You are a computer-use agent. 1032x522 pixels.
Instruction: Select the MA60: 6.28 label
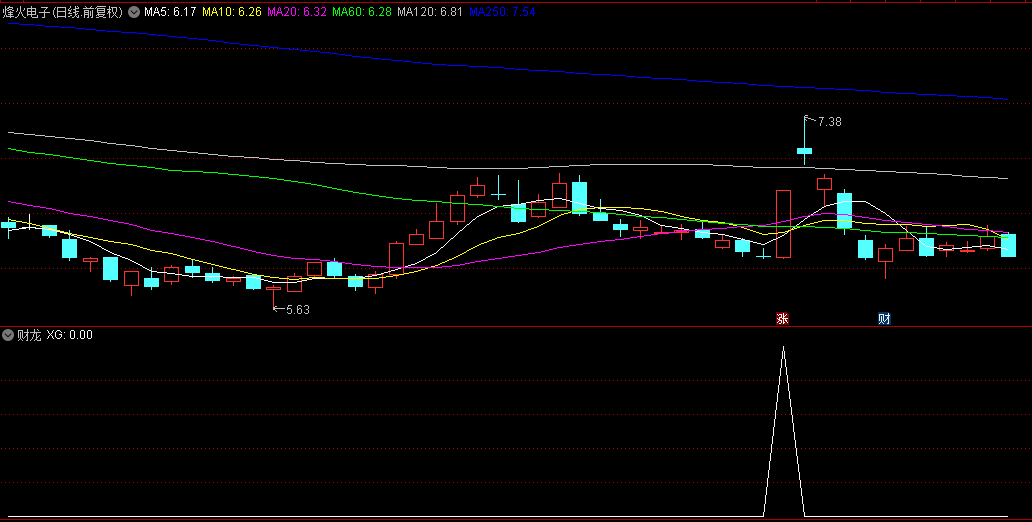[x=362, y=12]
